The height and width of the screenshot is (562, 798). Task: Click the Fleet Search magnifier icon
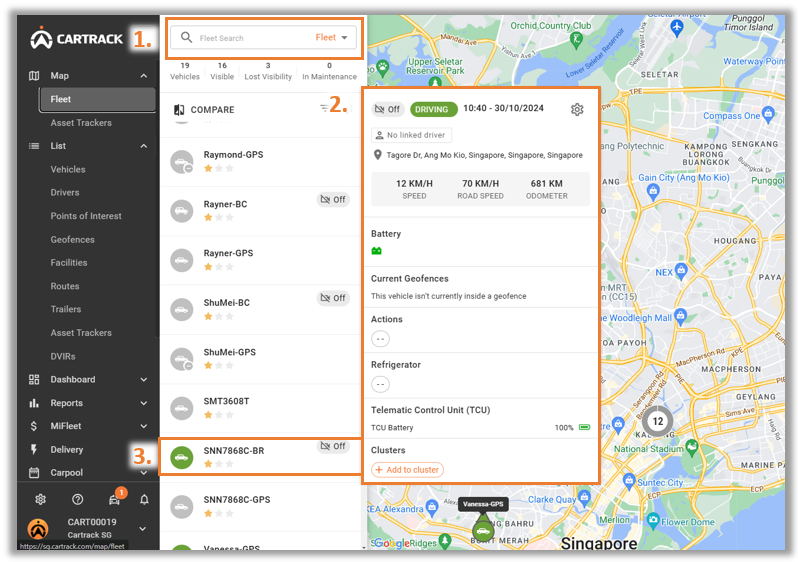coord(186,37)
